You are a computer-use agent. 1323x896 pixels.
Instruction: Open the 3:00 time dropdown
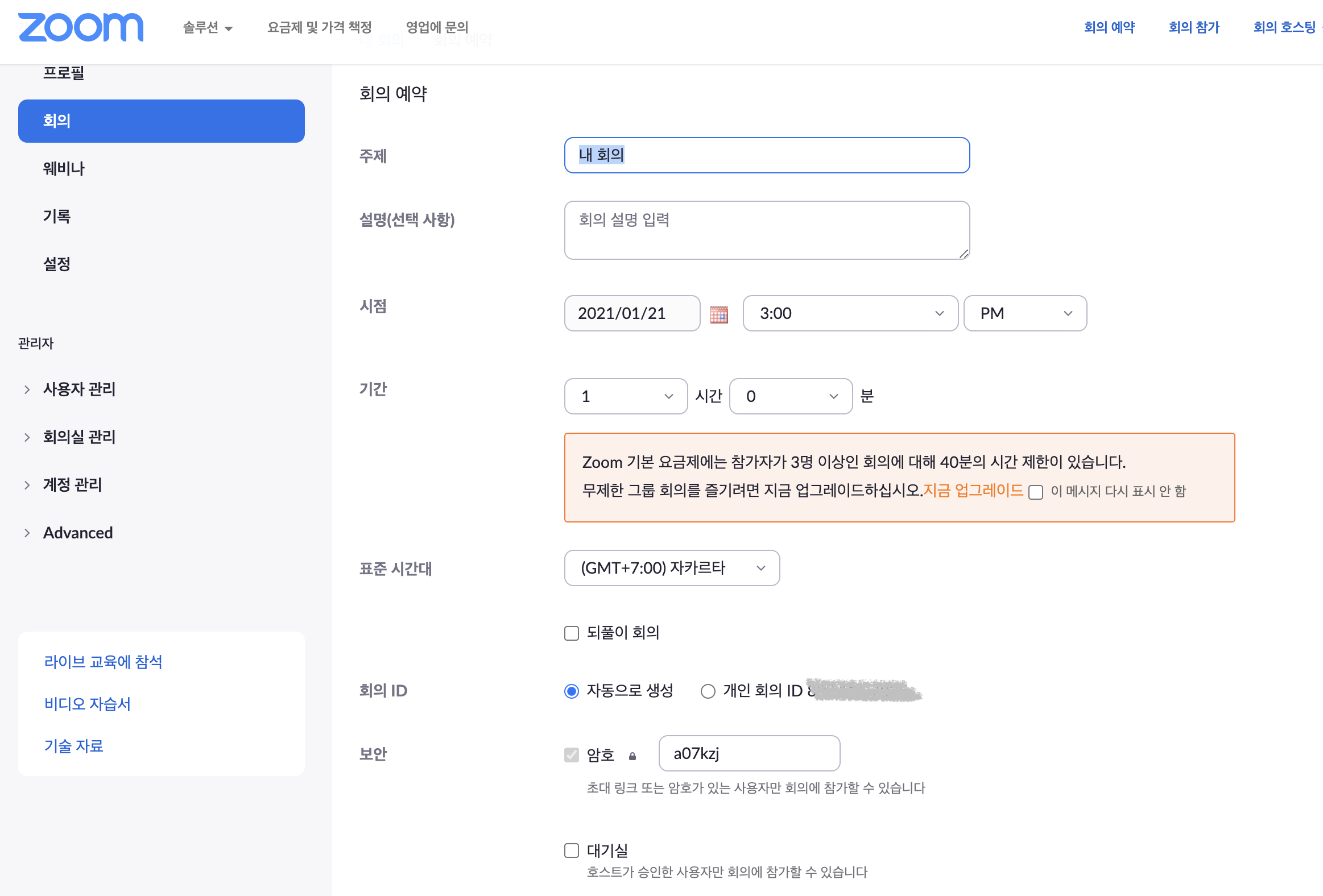(x=850, y=313)
